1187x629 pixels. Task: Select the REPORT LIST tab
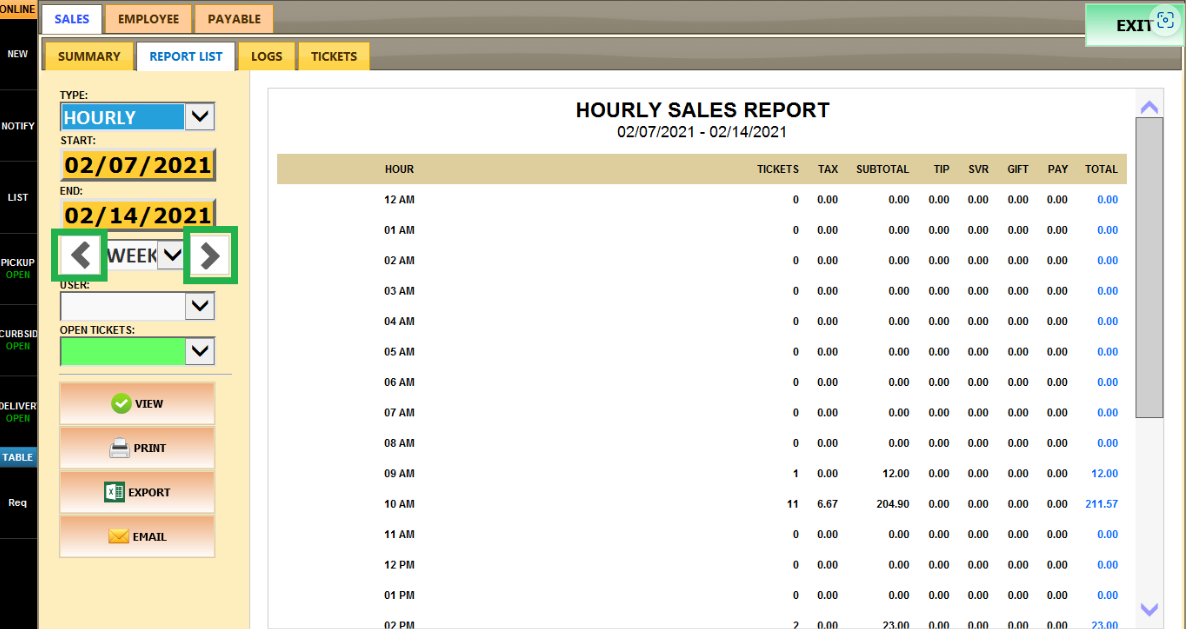click(x=185, y=57)
